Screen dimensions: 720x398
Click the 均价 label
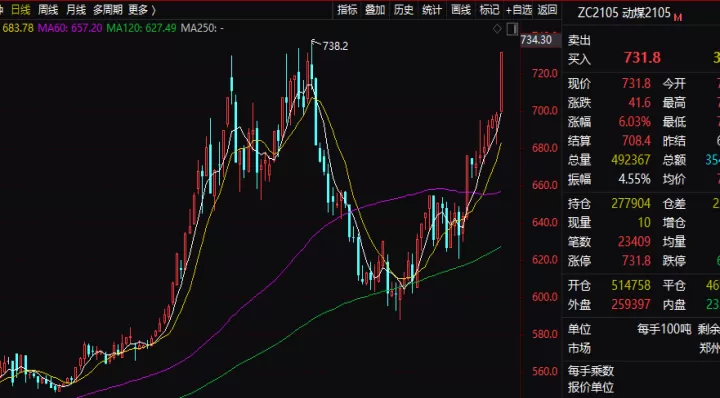[674, 179]
